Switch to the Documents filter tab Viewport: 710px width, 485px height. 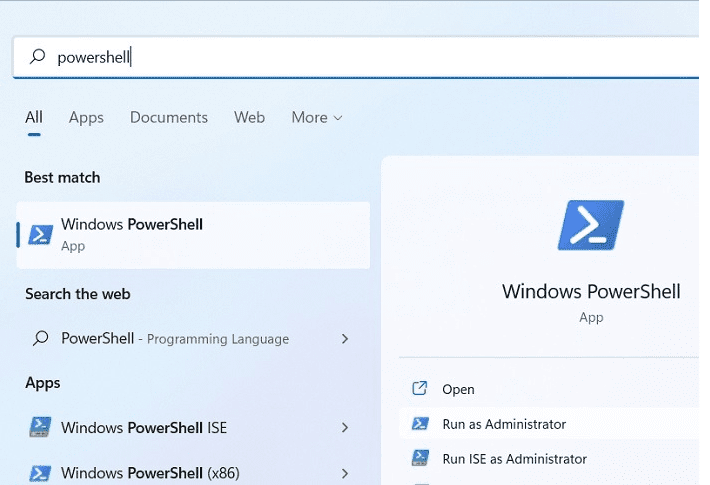(169, 118)
